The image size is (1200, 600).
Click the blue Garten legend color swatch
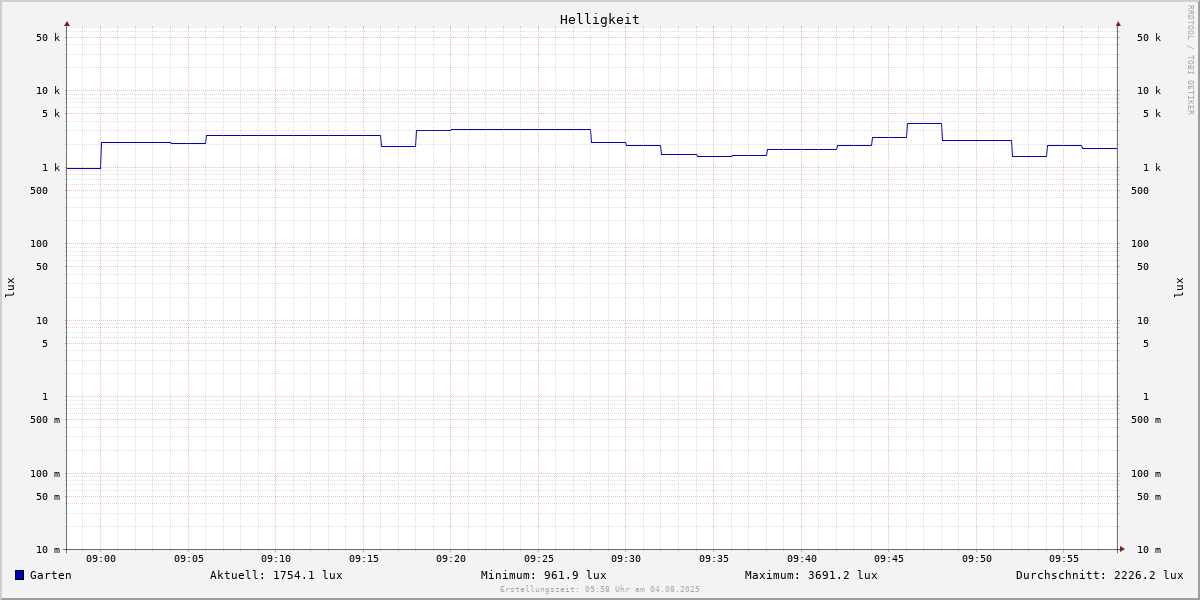(x=19, y=575)
